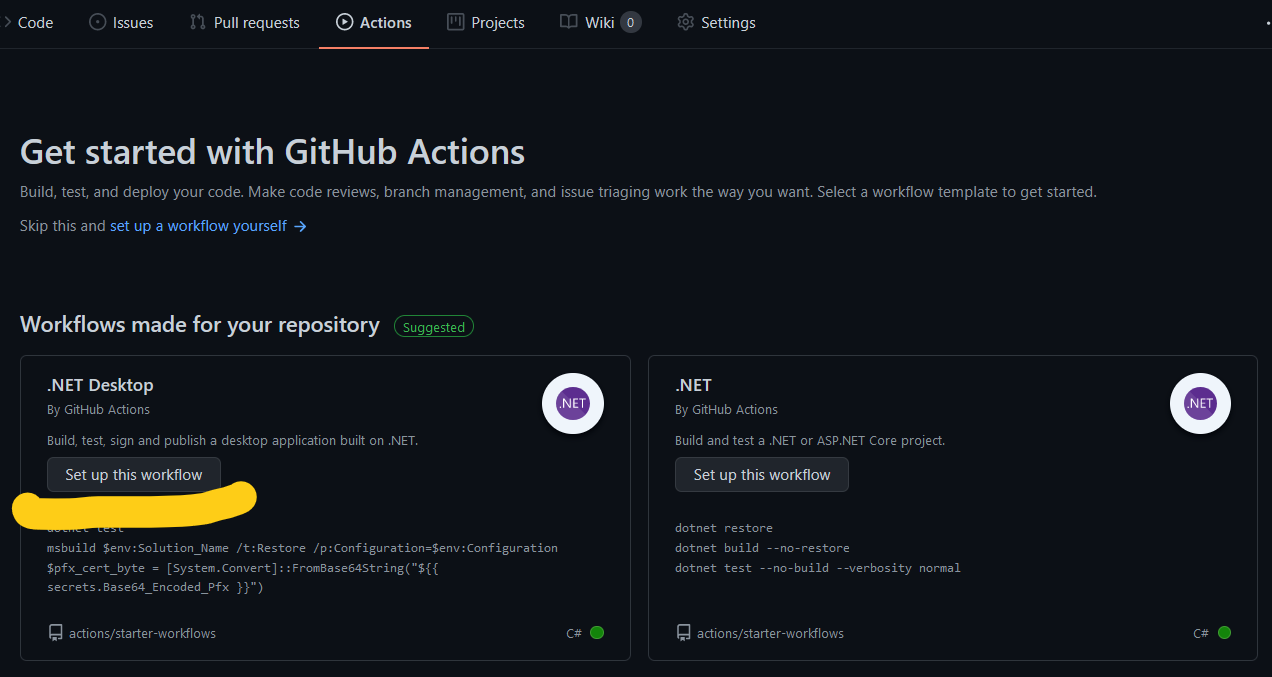Open repository Settings tab

tap(716, 22)
